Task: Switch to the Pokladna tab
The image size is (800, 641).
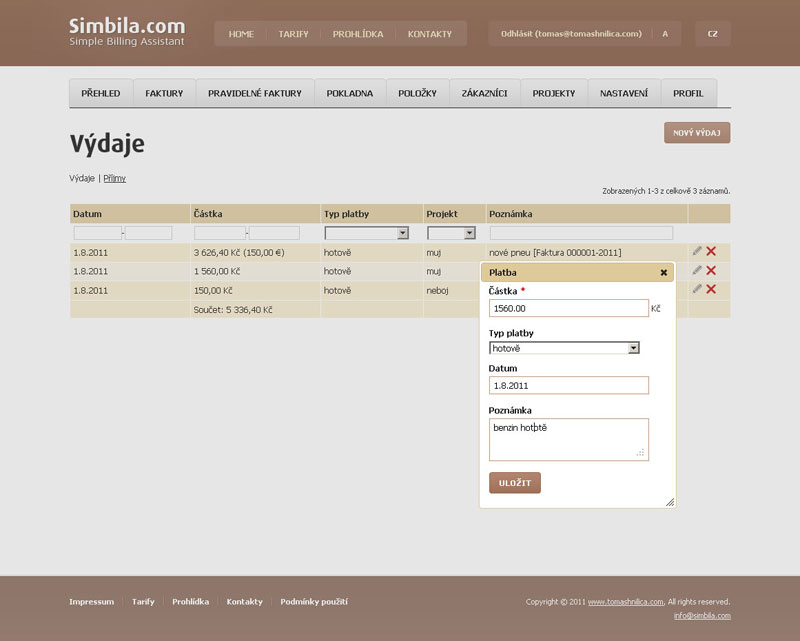Action: [x=349, y=93]
